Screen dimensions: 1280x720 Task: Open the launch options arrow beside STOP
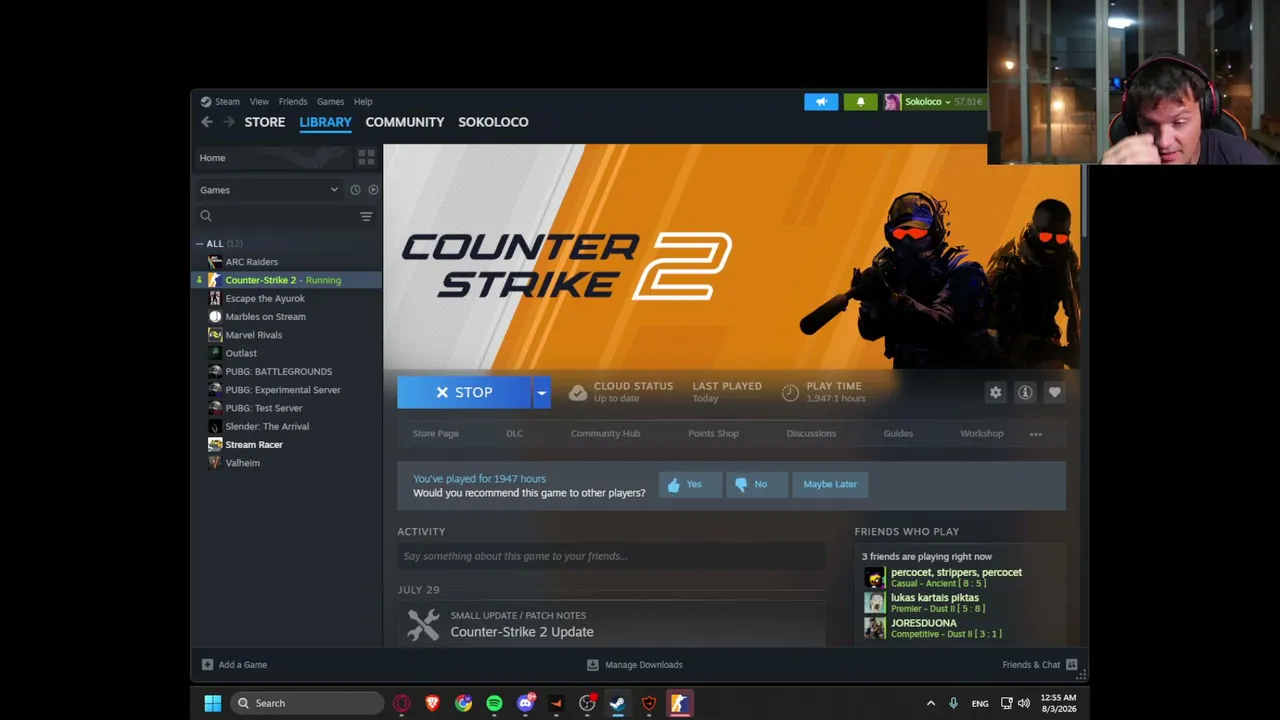(541, 393)
